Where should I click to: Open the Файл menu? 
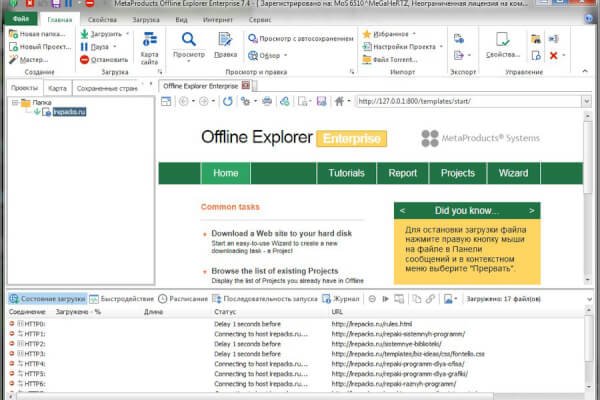(21, 19)
